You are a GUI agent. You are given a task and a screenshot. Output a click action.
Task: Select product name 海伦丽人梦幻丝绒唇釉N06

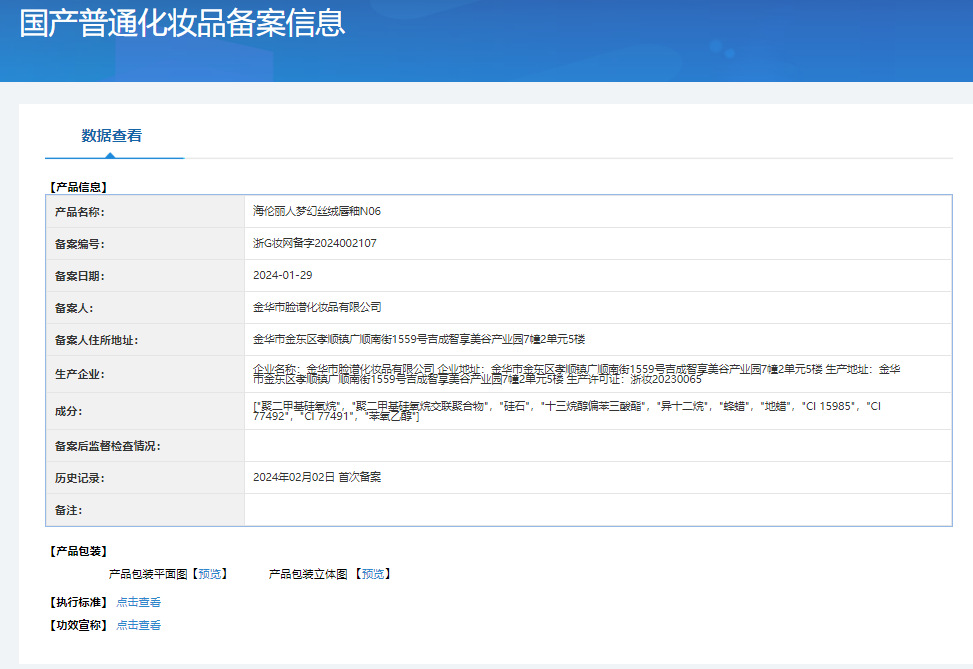pyautogui.click(x=316, y=211)
